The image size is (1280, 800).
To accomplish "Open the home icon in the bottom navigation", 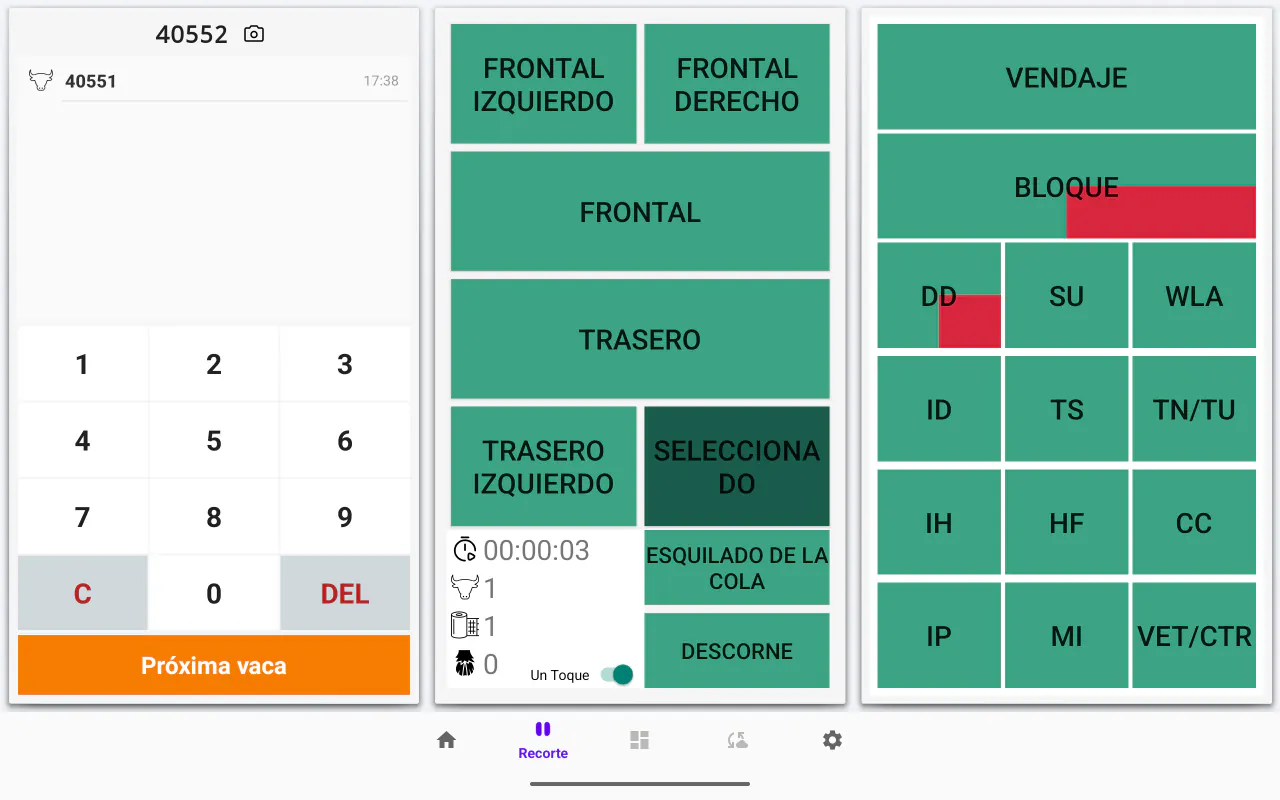I will click(x=447, y=740).
